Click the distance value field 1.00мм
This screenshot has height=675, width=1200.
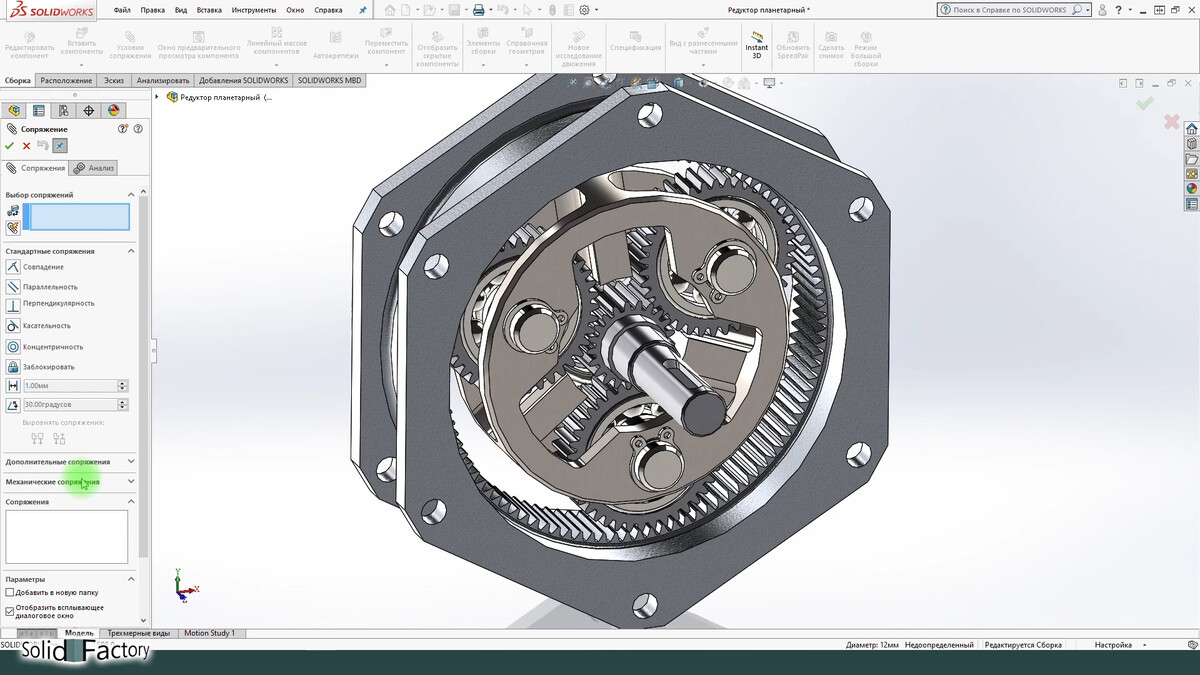(x=70, y=386)
